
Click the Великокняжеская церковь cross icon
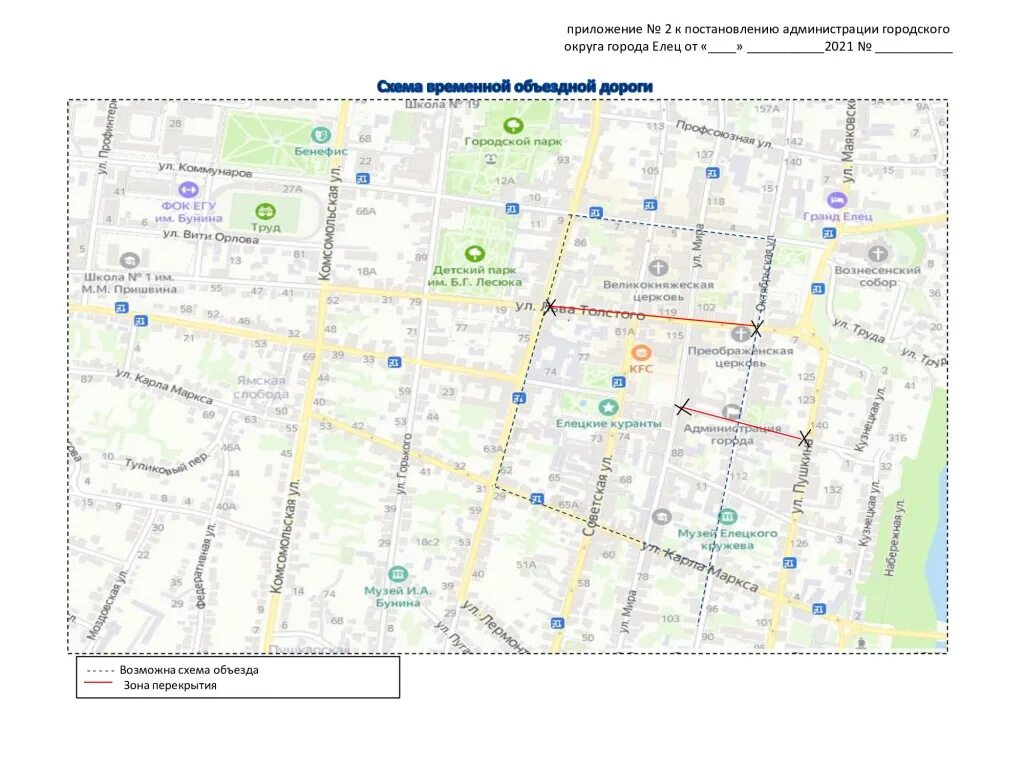pyautogui.click(x=658, y=267)
